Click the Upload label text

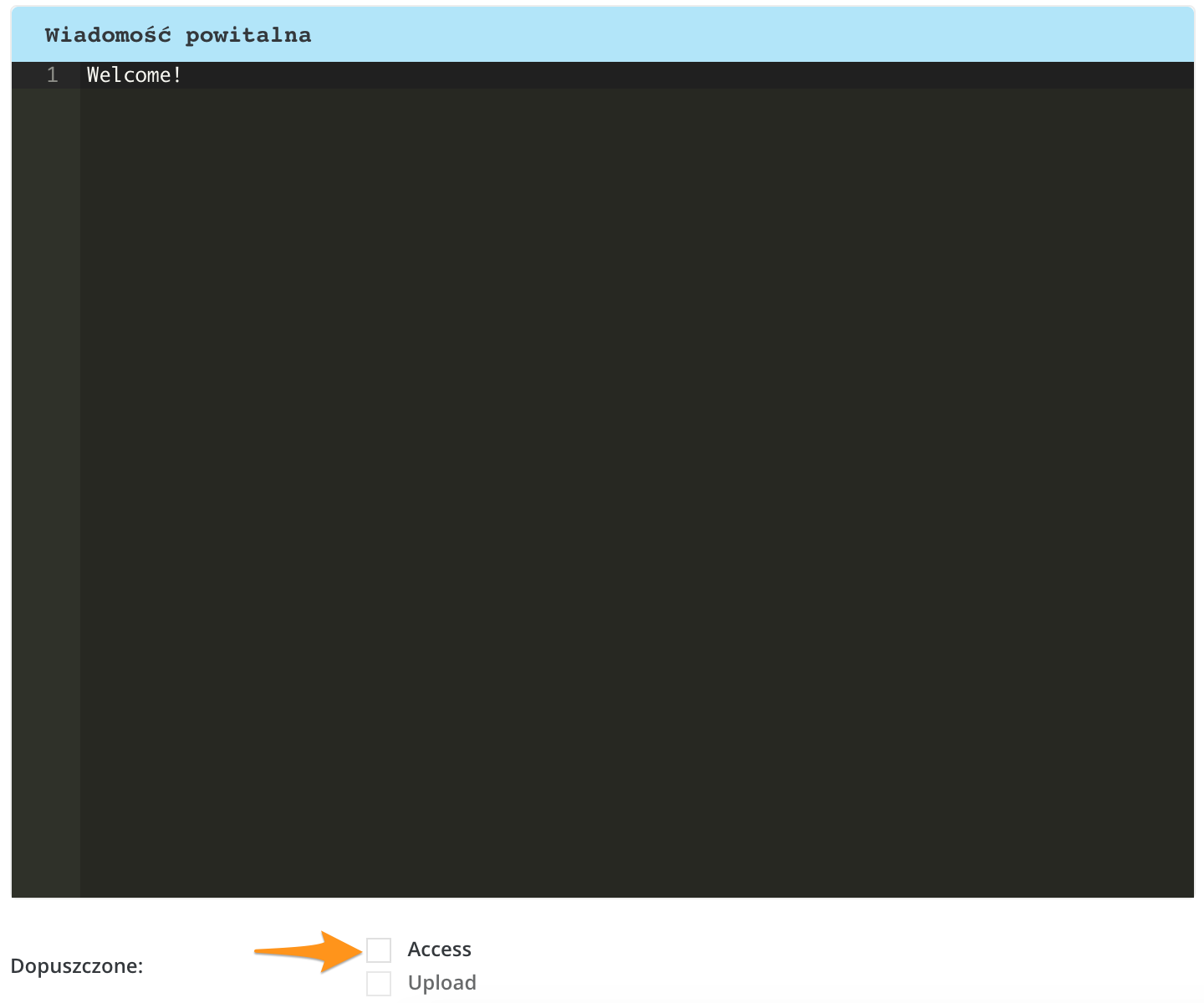(442, 983)
